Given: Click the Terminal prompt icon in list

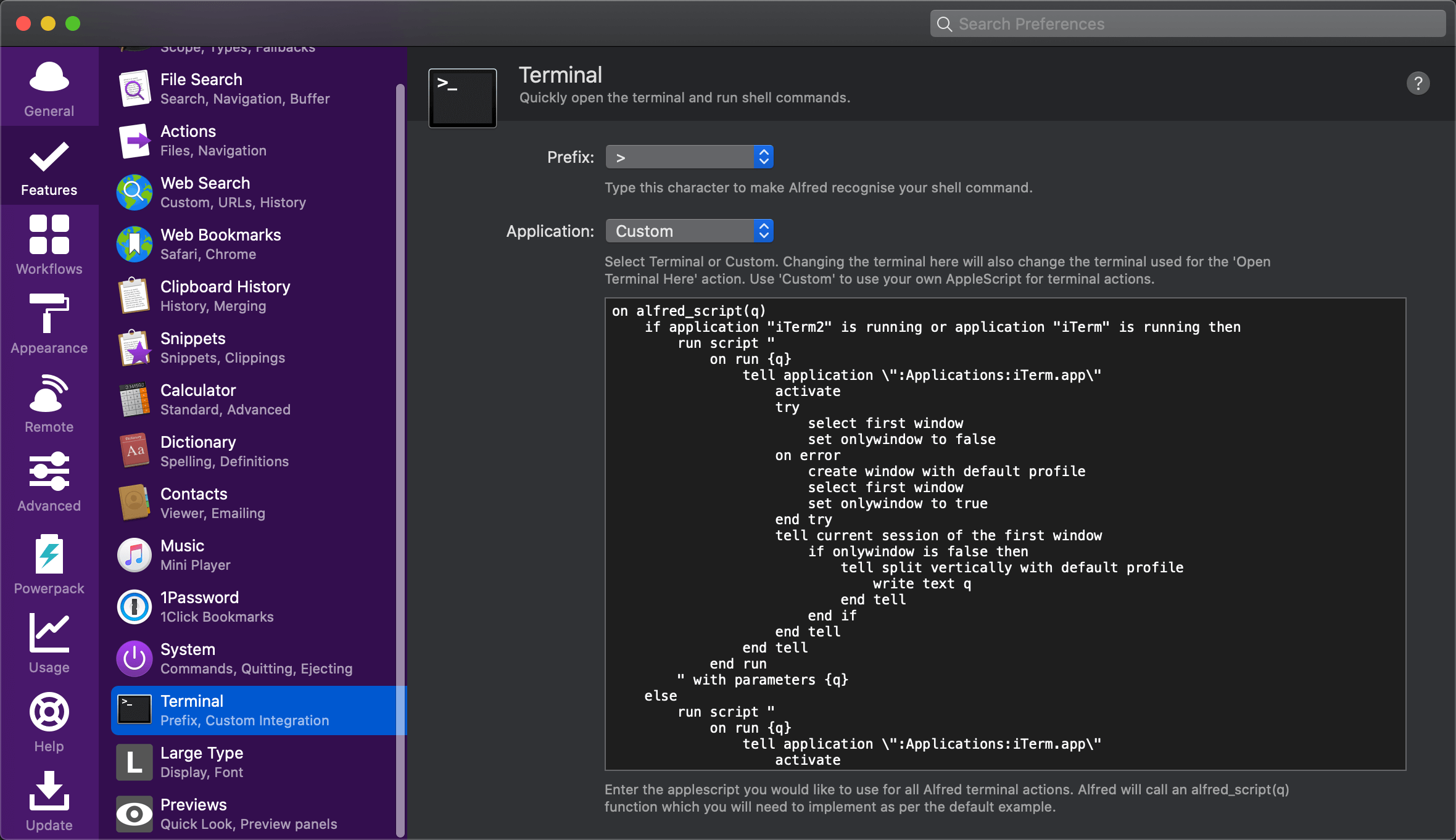Looking at the screenshot, I should pyautogui.click(x=134, y=710).
